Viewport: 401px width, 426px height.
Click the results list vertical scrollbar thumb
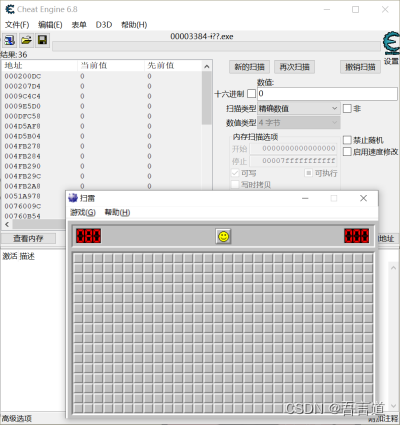pos(207,98)
